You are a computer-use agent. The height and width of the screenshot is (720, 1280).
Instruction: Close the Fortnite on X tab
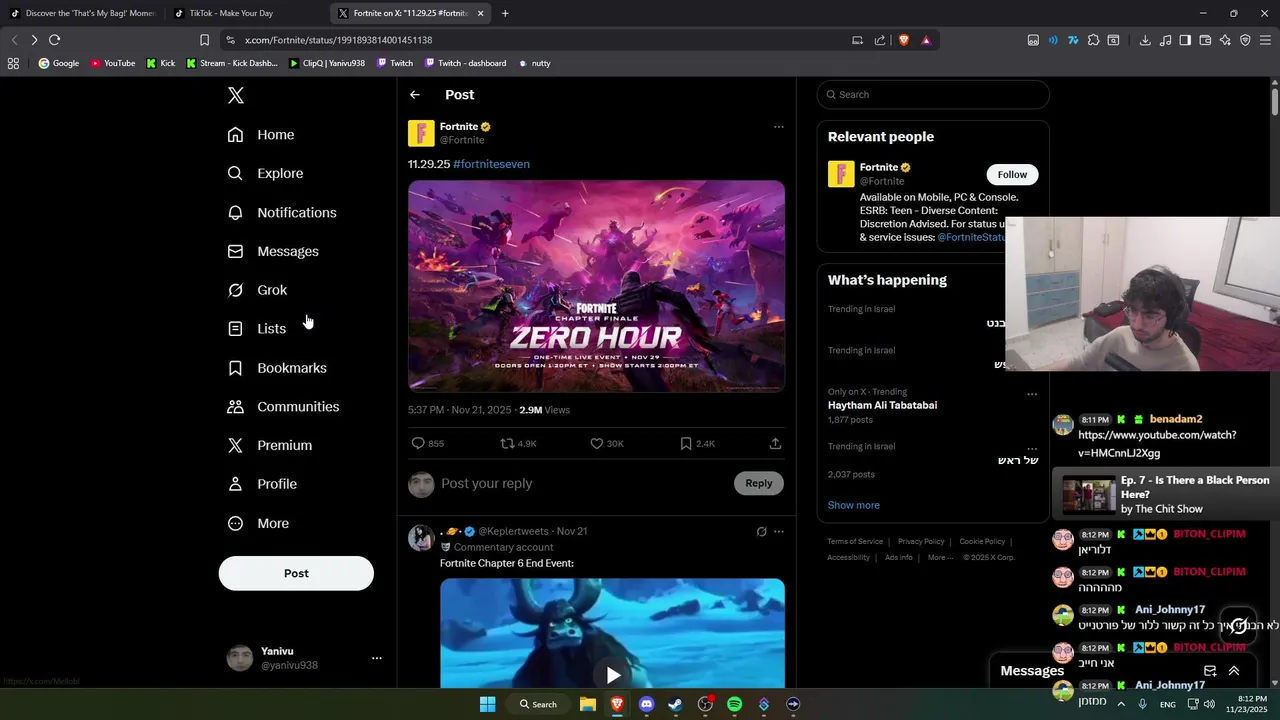click(481, 13)
